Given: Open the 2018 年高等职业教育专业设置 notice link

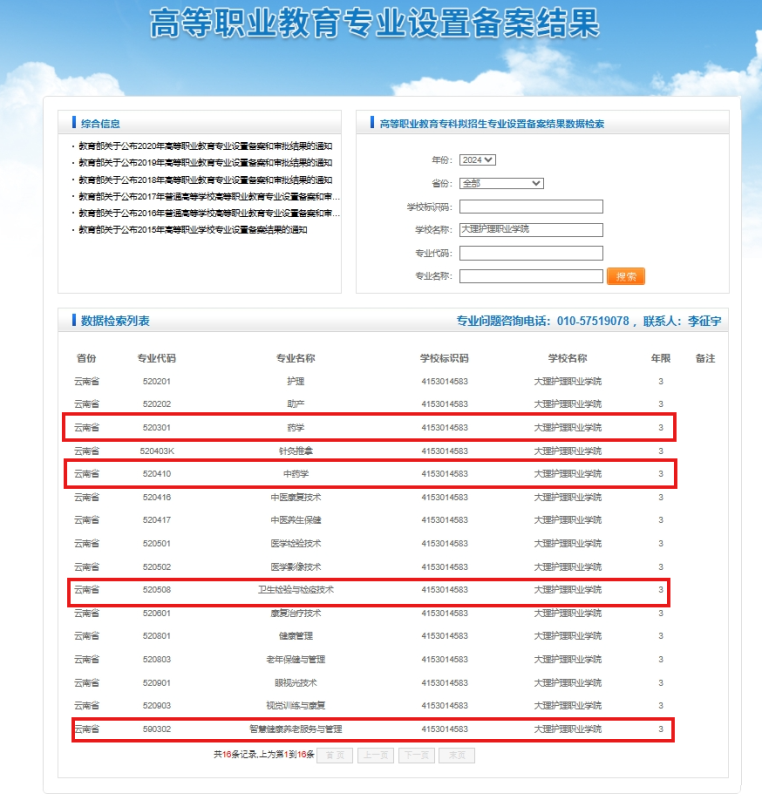Looking at the screenshot, I should coord(205,180).
